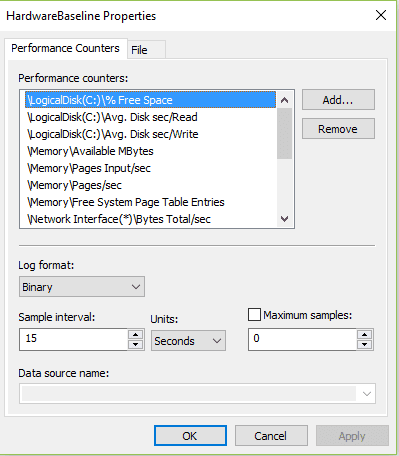The width and height of the screenshot is (399, 456).
Task: Click Cancel to discard changes
Action: [271, 436]
